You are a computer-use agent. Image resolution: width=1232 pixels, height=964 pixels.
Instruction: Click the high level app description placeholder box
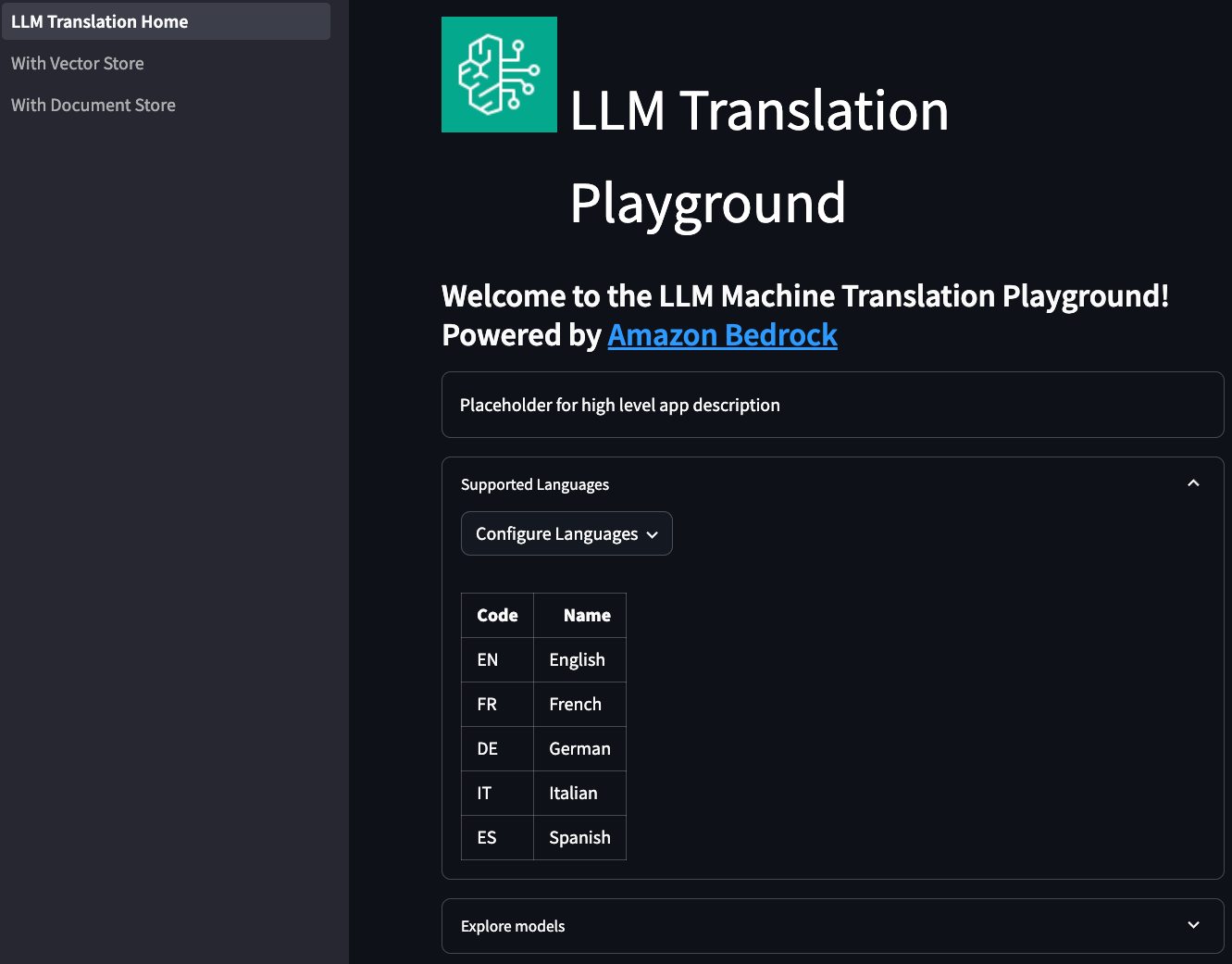[x=832, y=405]
